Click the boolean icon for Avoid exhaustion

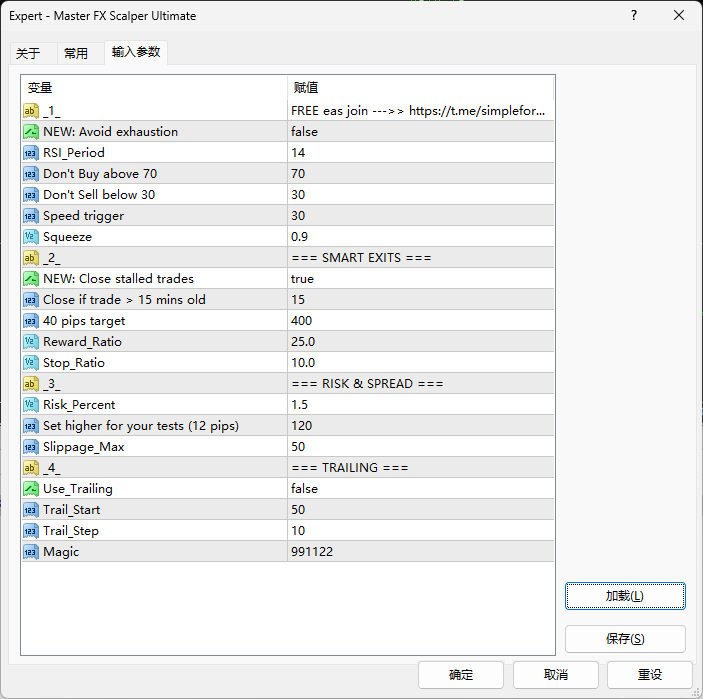click(31, 132)
